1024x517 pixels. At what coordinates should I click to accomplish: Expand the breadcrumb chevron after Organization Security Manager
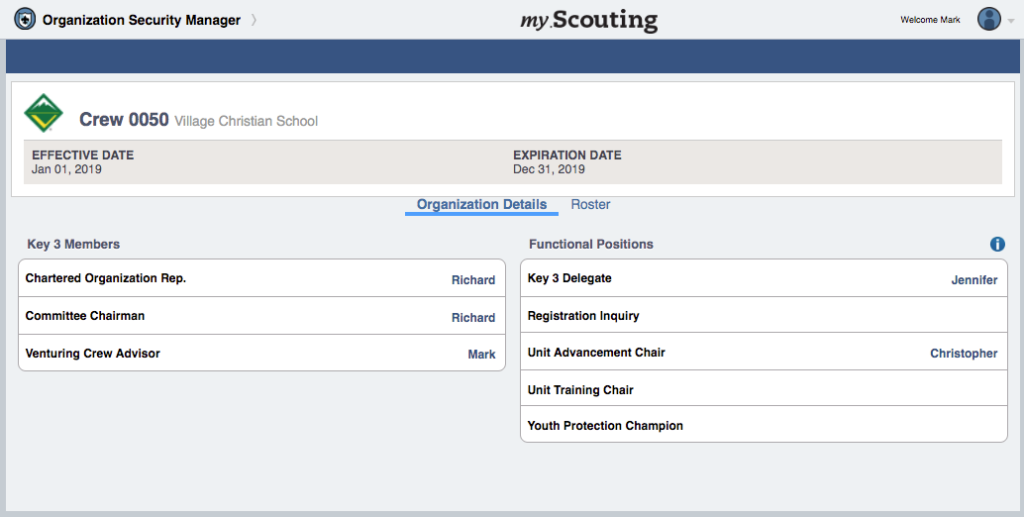[254, 20]
